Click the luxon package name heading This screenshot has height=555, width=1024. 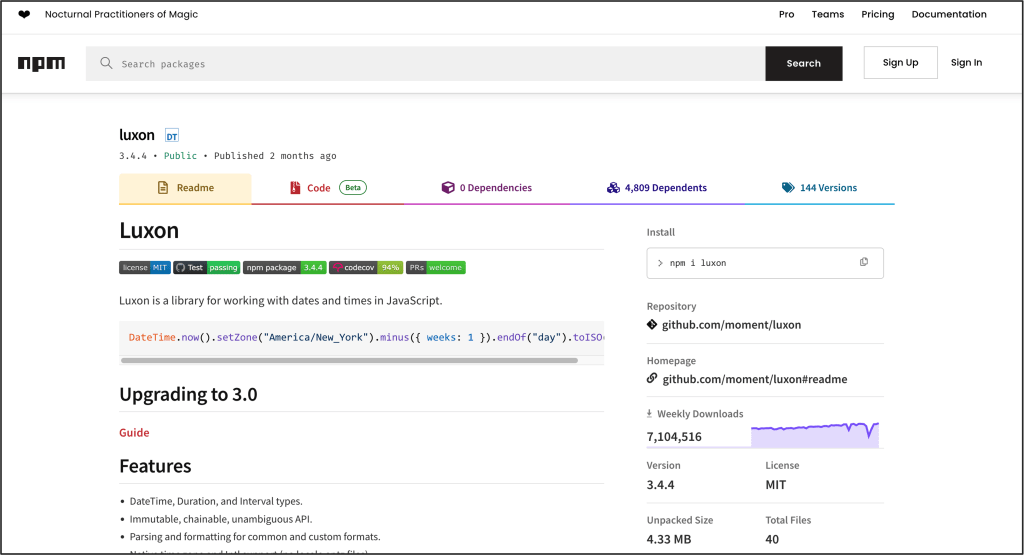coord(137,135)
